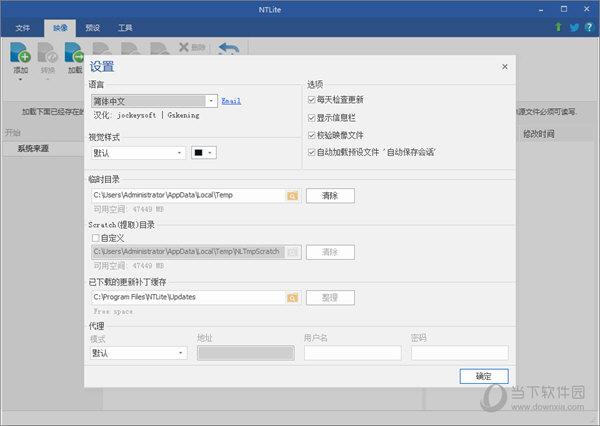Click the Email link
The width and height of the screenshot is (600, 426).
point(231,101)
